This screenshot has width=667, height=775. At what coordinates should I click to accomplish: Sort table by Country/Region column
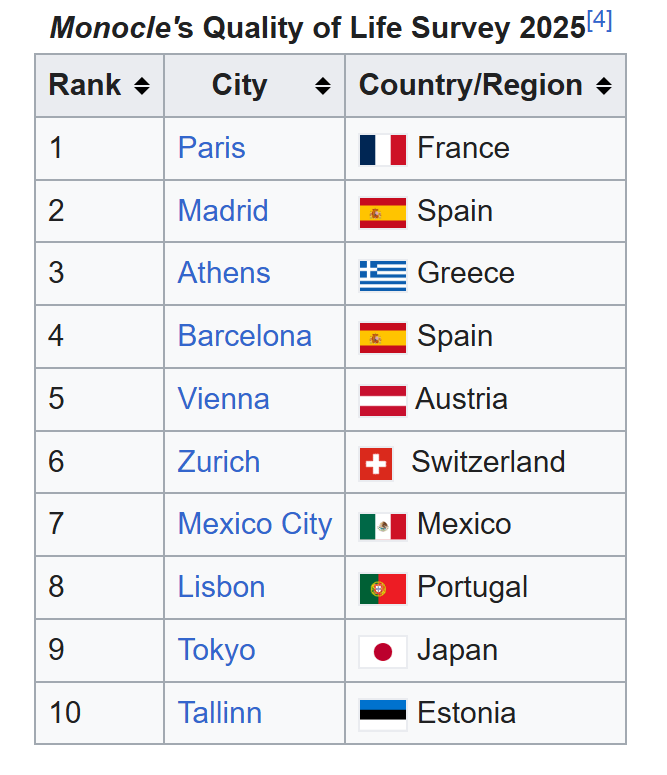coord(603,87)
